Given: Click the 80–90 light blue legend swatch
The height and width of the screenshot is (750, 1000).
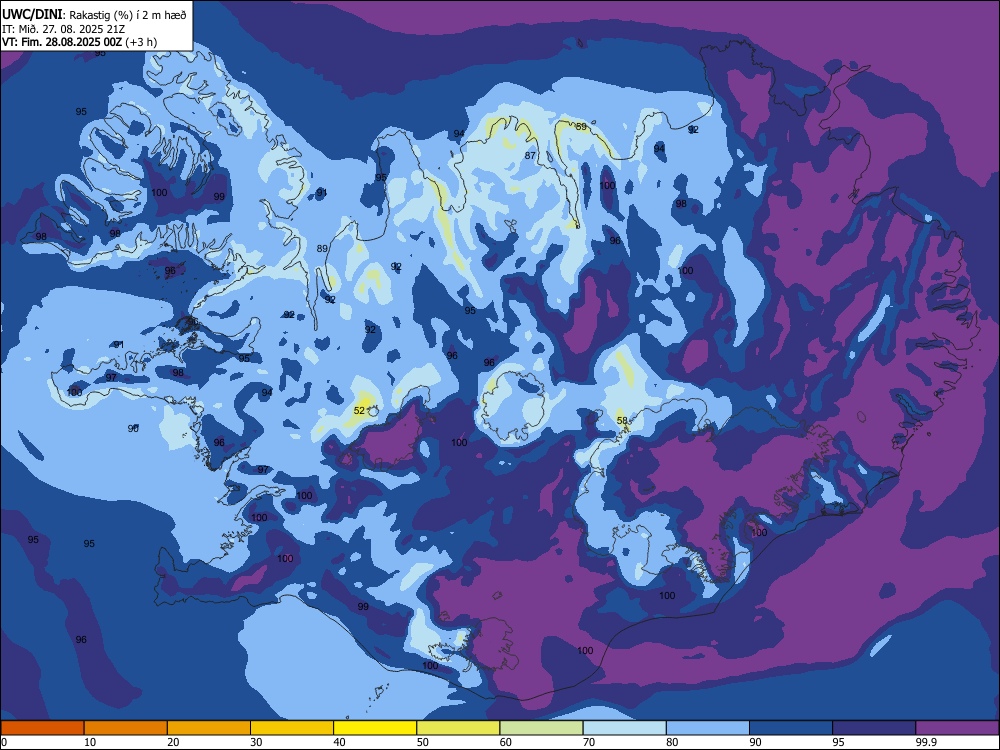Looking at the screenshot, I should [x=708, y=728].
